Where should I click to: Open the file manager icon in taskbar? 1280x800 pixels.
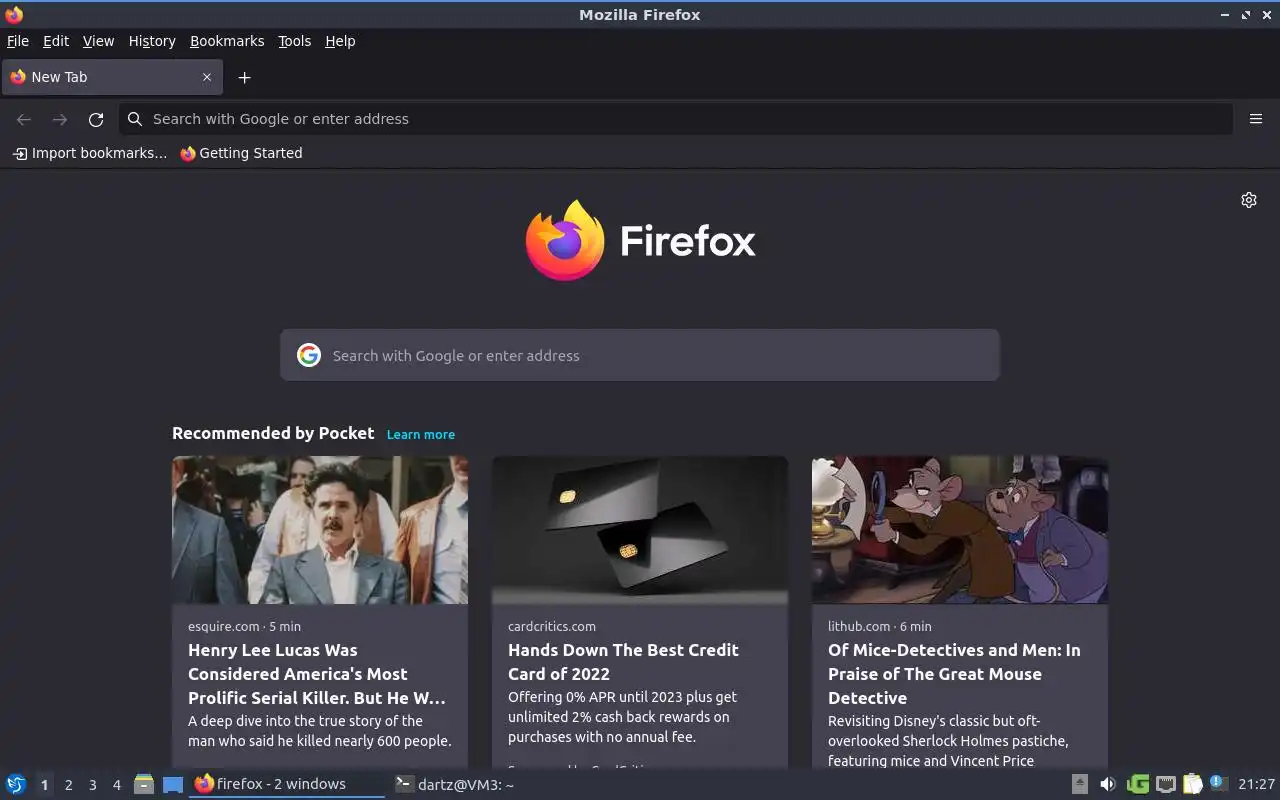click(x=144, y=784)
